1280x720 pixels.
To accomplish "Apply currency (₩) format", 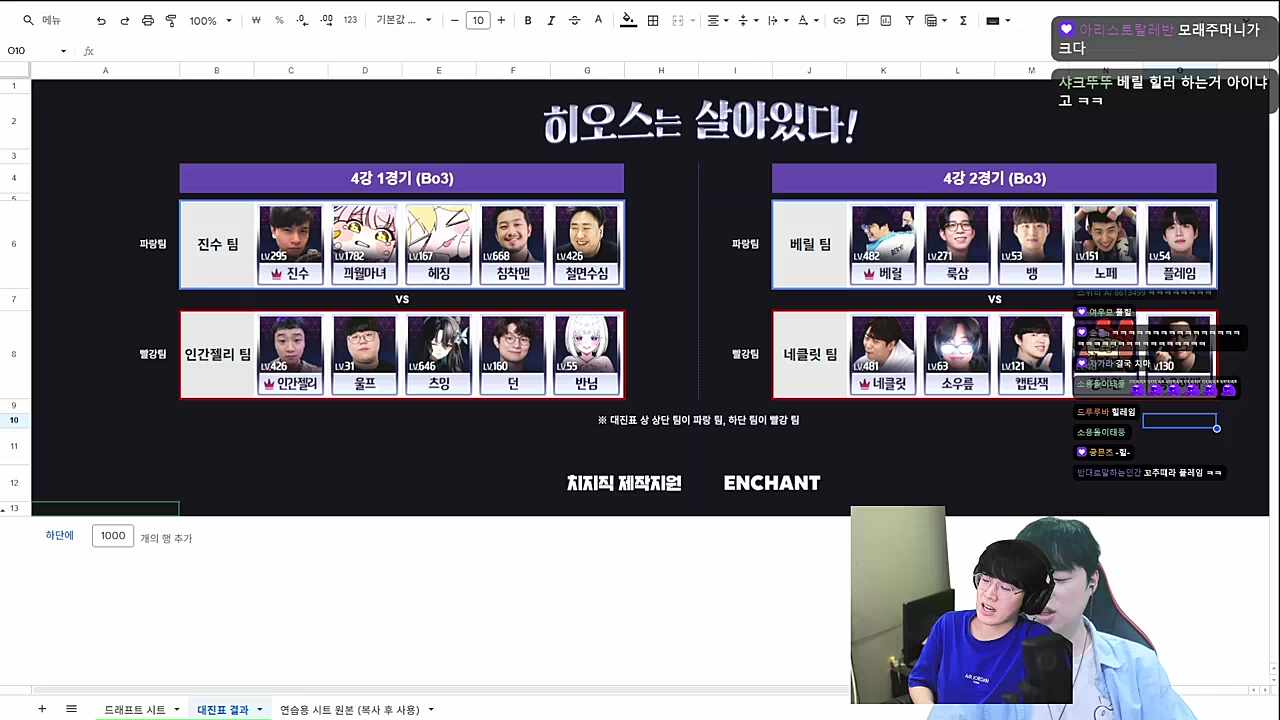I will 256,20.
